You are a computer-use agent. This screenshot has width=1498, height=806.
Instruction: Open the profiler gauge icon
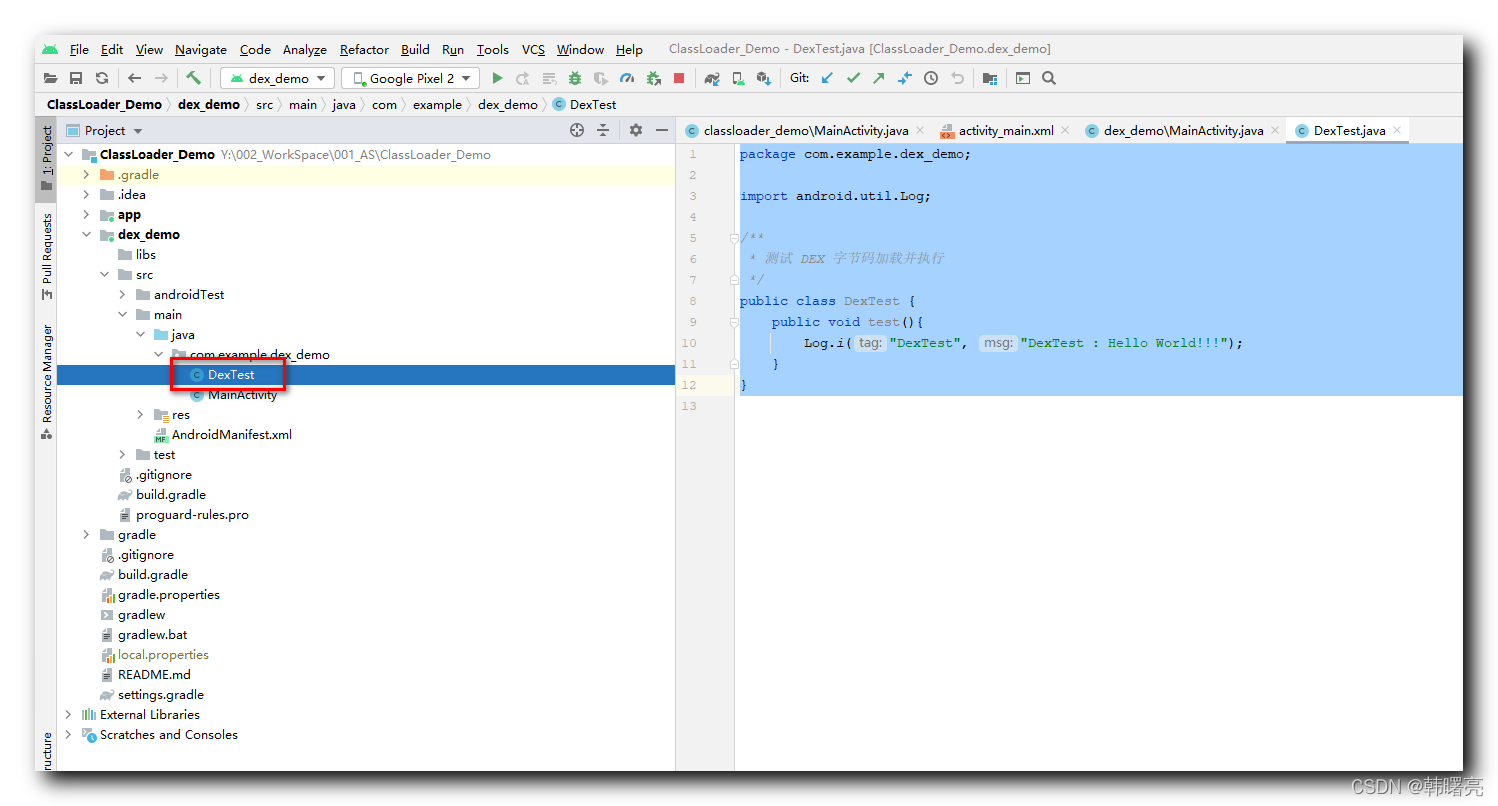(627, 78)
